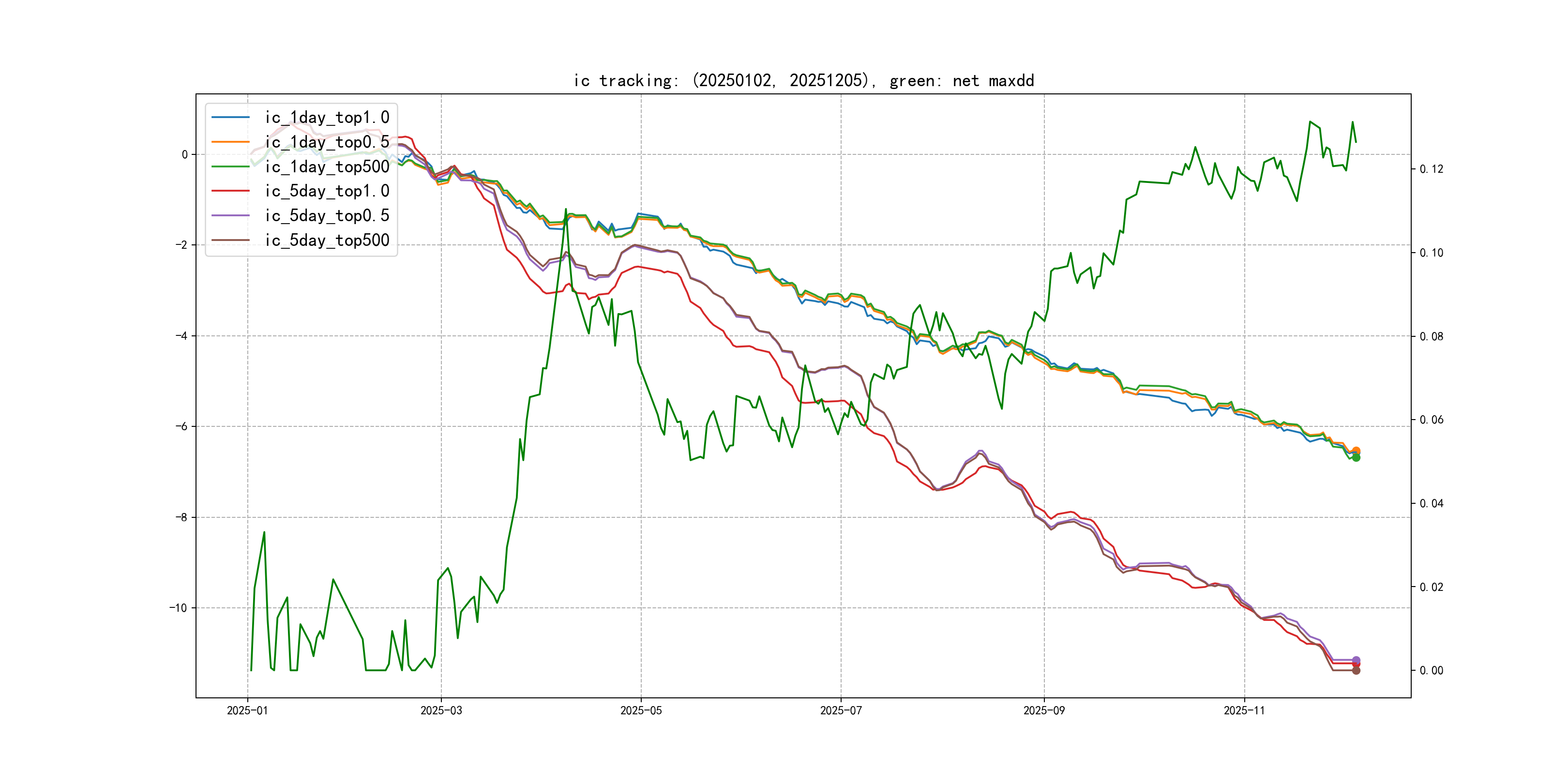Click the ic_5day_top0.5 legend label

click(x=327, y=215)
